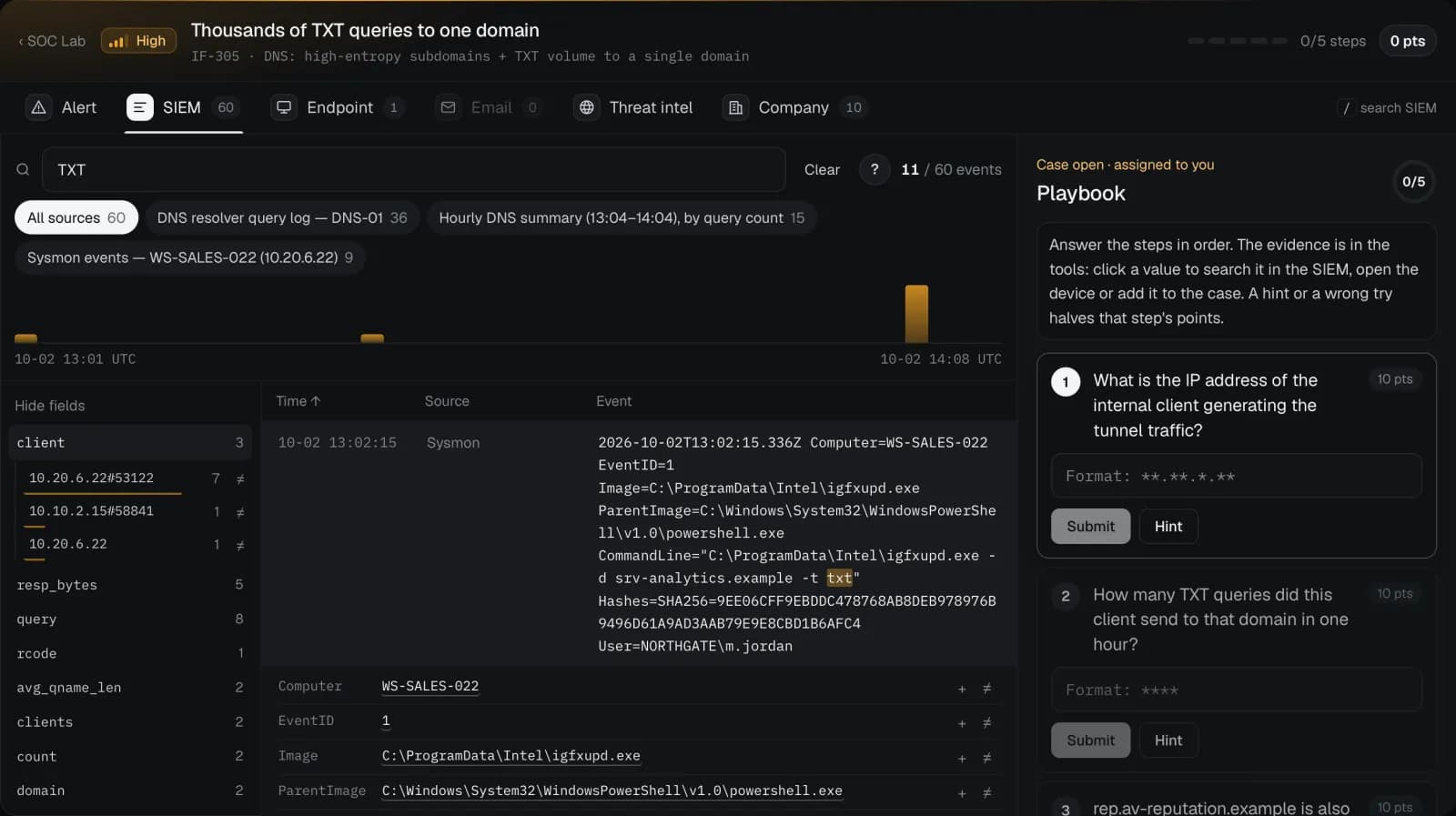Expand the rcode field
Screen dimensions: 1456x816
point(130,653)
